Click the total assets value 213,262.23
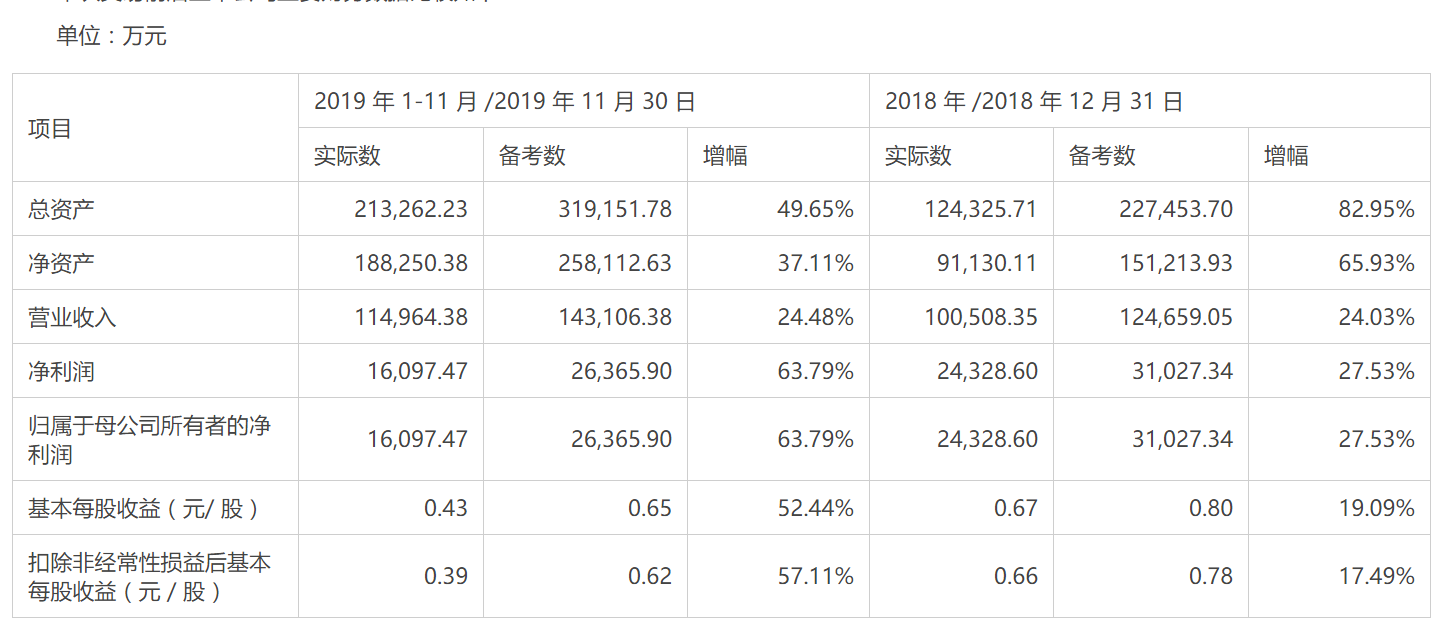 click(411, 209)
